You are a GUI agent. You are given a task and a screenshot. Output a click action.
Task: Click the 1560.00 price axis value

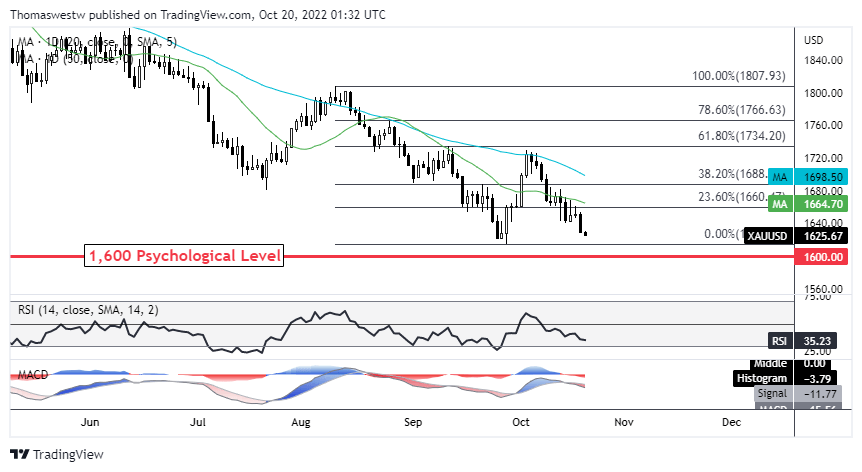click(x=823, y=289)
